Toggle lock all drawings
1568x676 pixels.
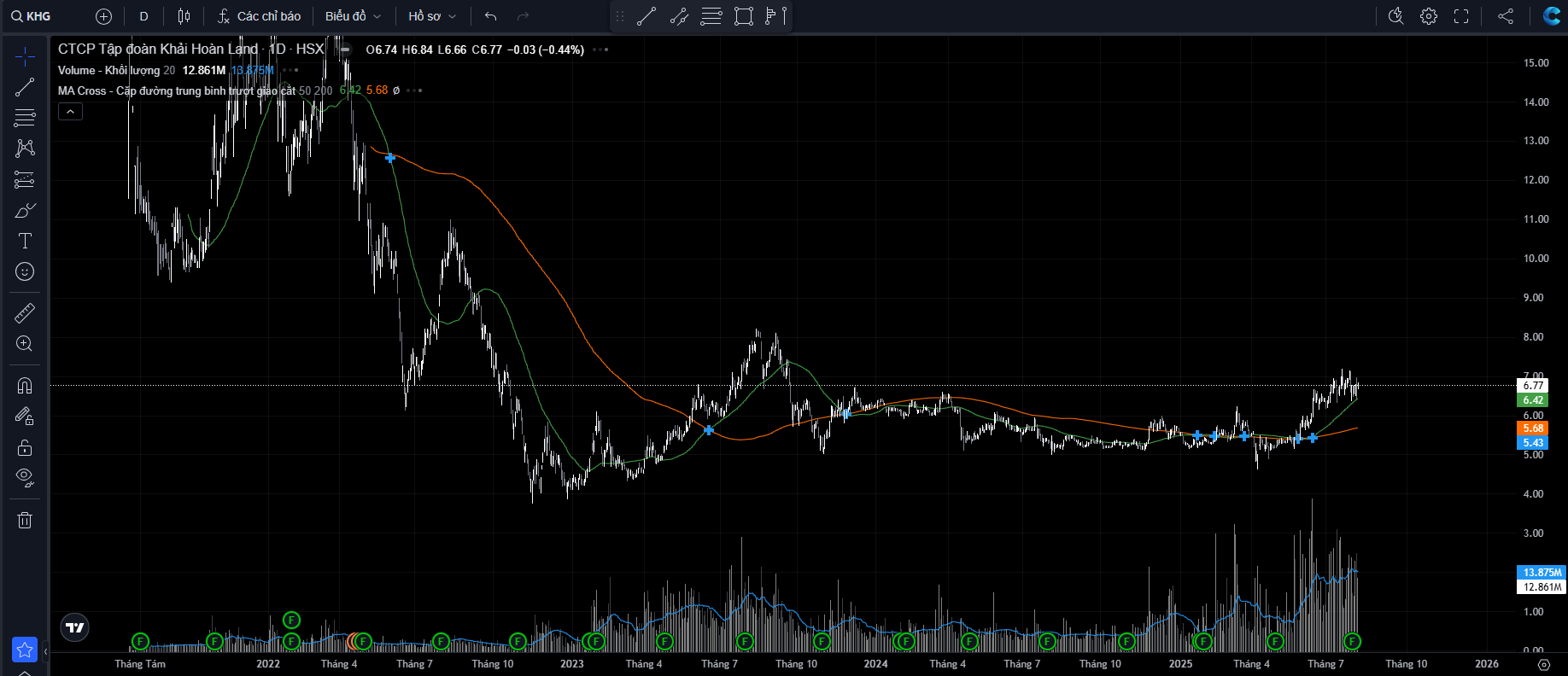(x=25, y=447)
